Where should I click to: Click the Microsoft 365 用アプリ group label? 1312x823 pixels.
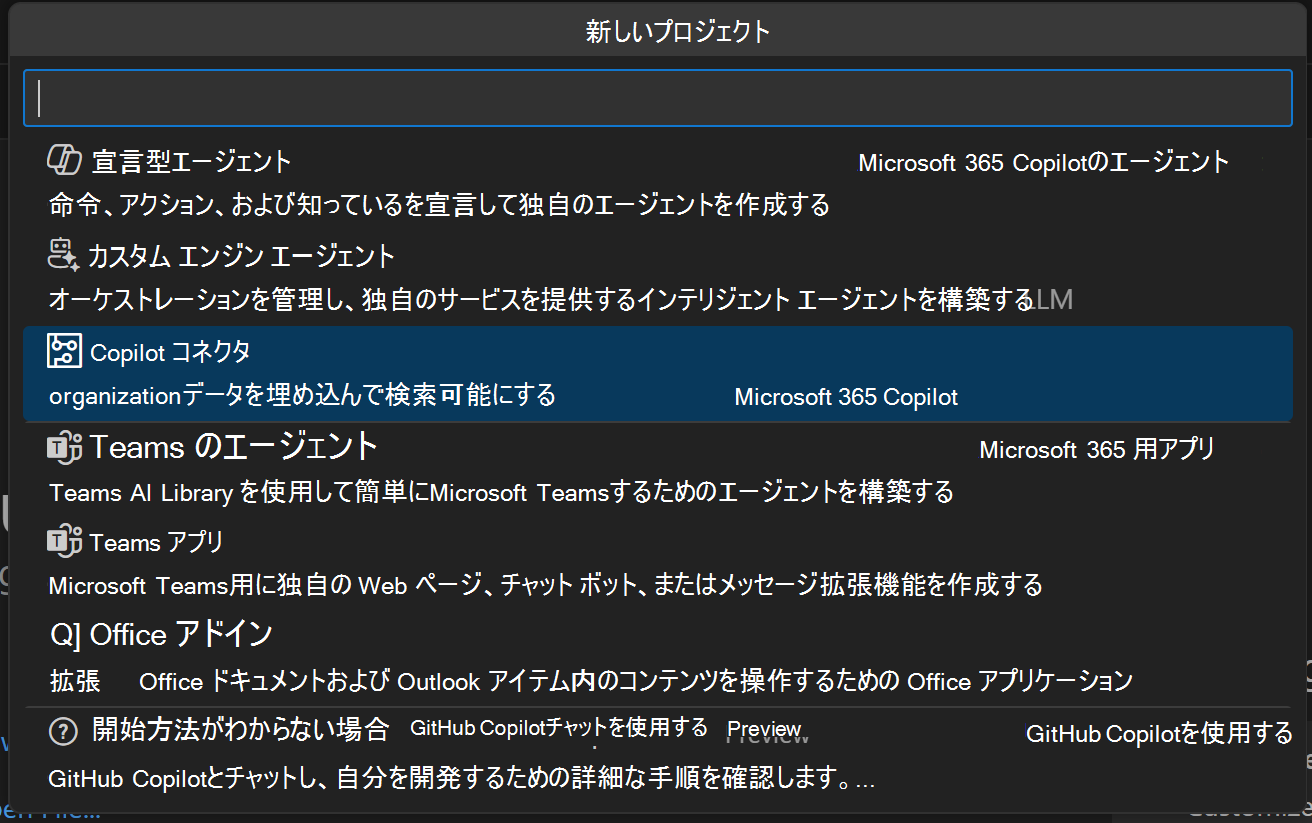(x=1097, y=450)
